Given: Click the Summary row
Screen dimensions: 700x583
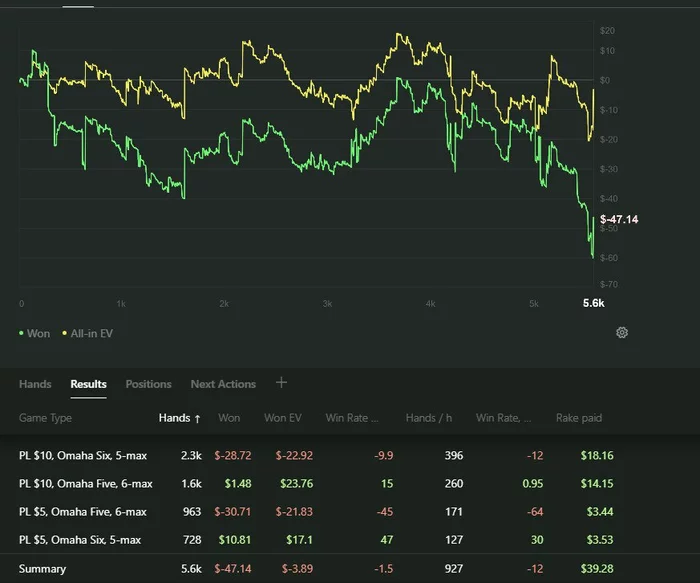Looking at the screenshot, I should (42, 569).
